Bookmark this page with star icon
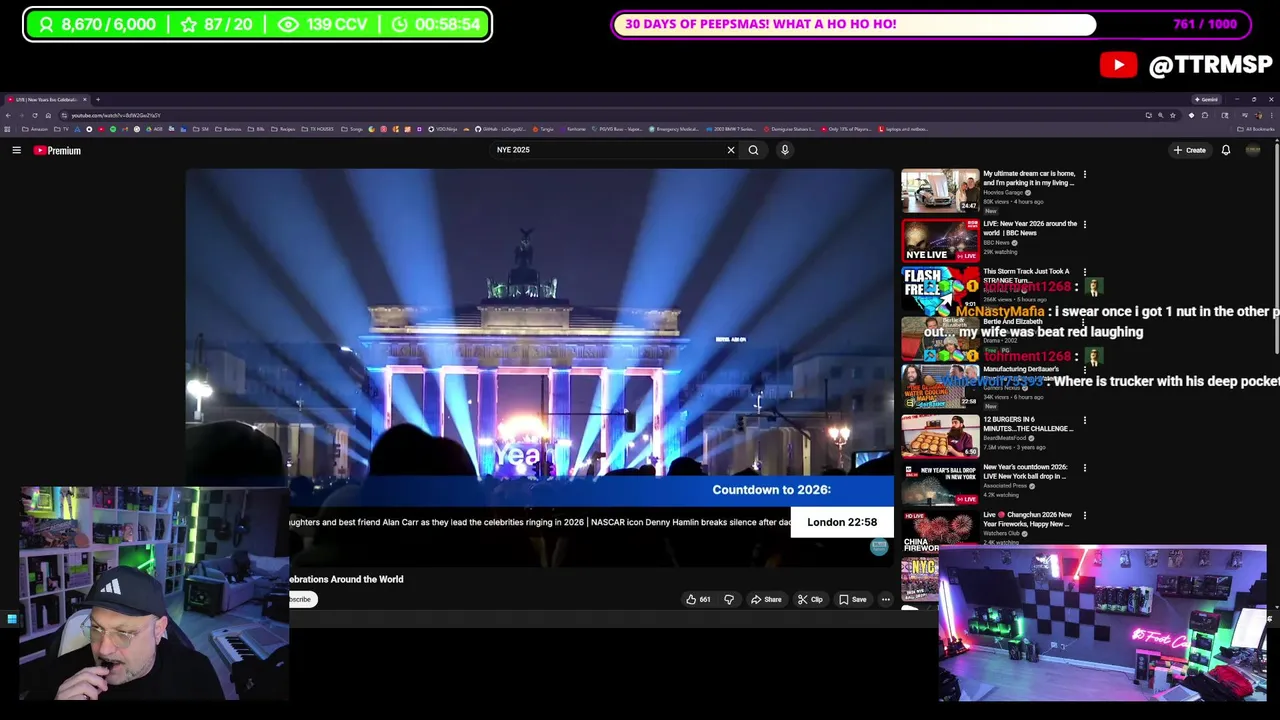Image resolution: width=1280 pixels, height=720 pixels. [1173, 115]
